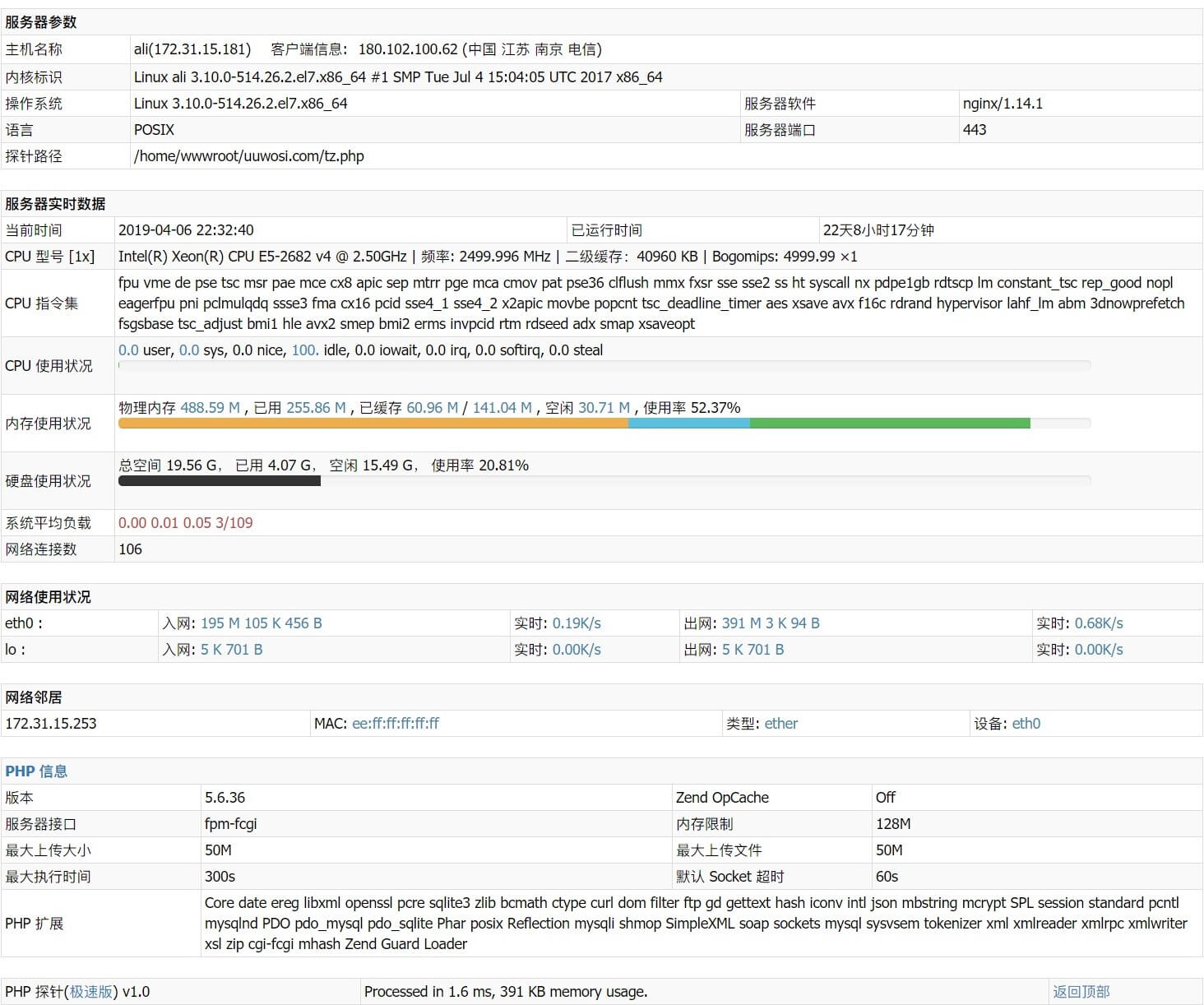The height and width of the screenshot is (1005, 1204).
Task: Click the PHP 信息 header link
Action: point(36,771)
